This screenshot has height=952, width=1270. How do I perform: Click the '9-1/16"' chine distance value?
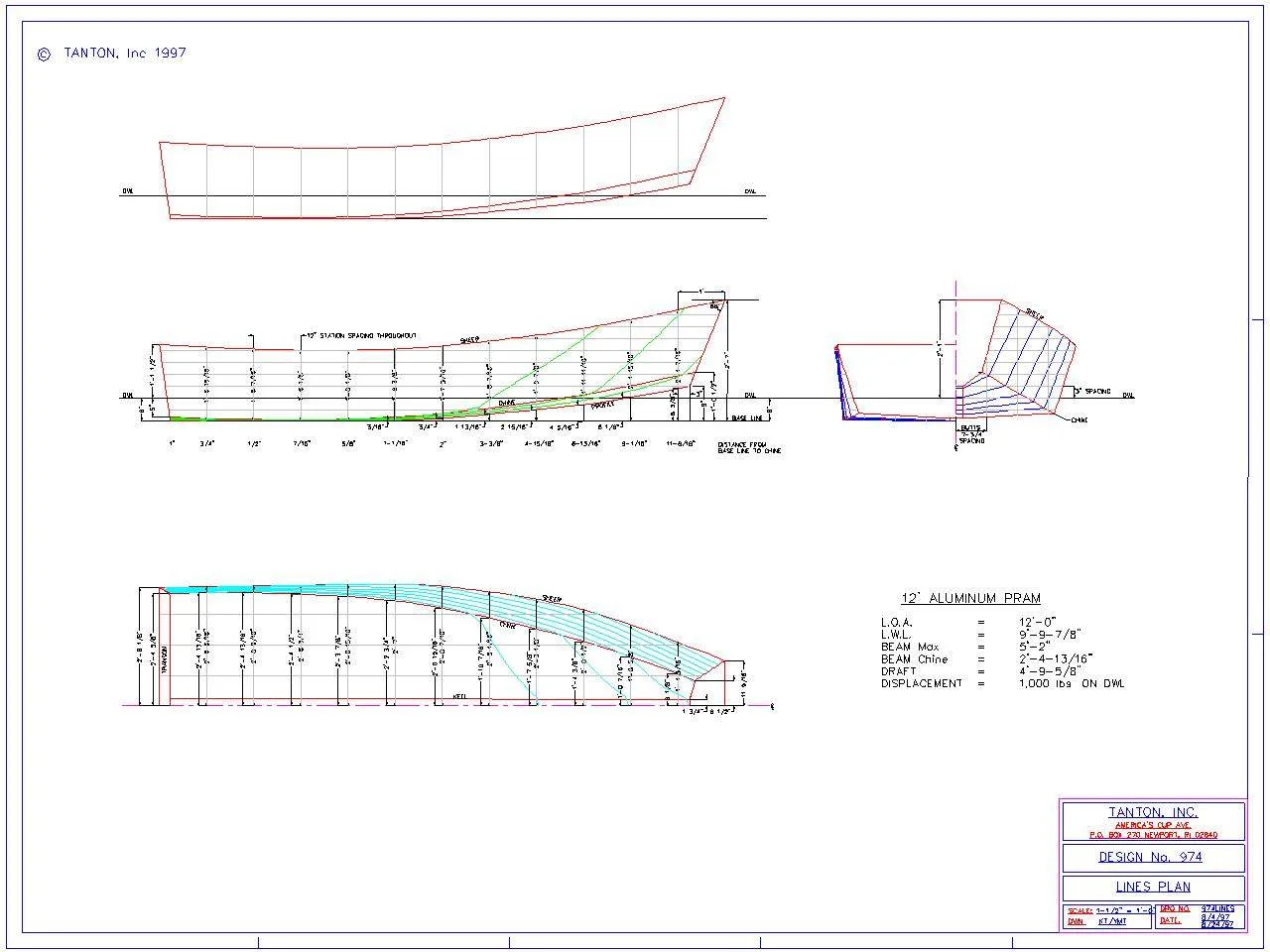tap(634, 443)
